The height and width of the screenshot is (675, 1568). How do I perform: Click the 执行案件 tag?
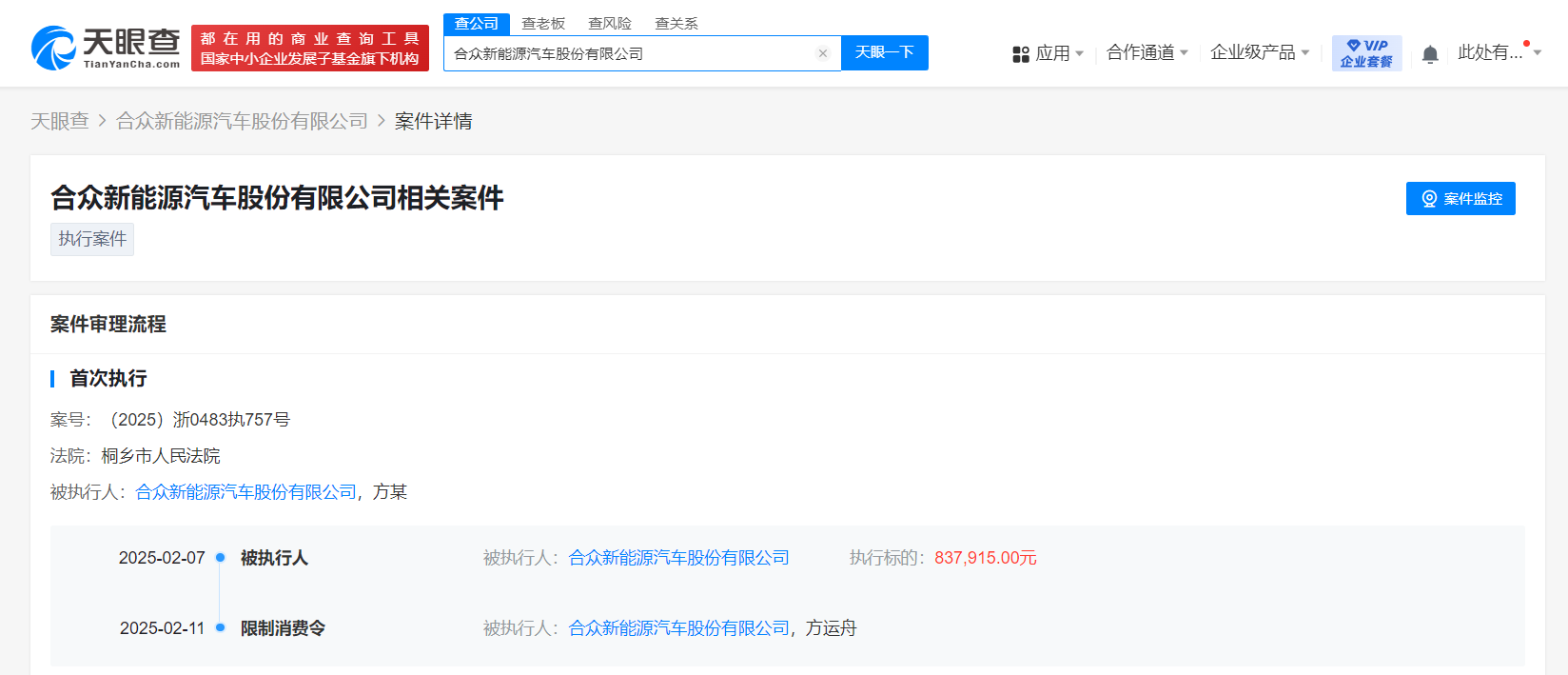pyautogui.click(x=92, y=239)
